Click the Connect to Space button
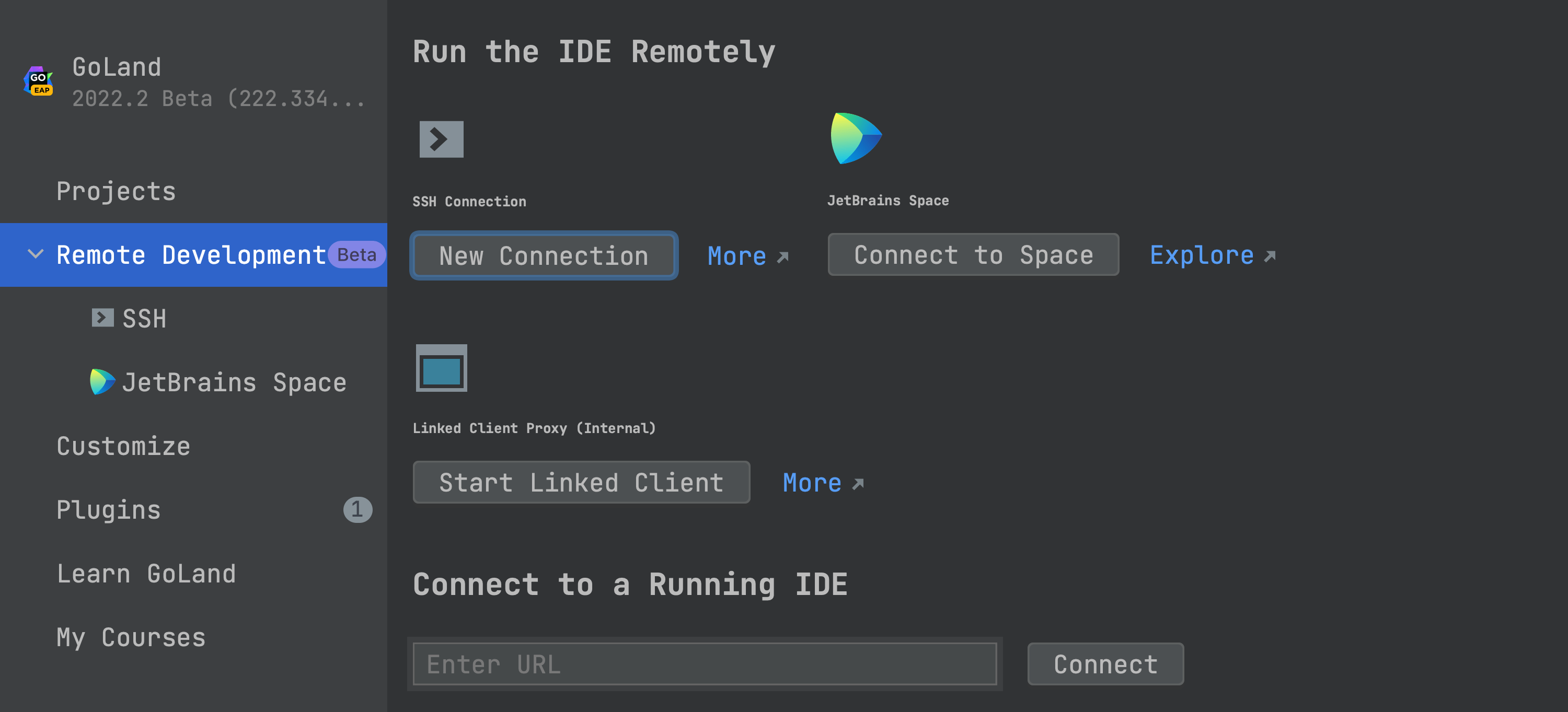Image resolution: width=1568 pixels, height=712 pixels. point(973,254)
